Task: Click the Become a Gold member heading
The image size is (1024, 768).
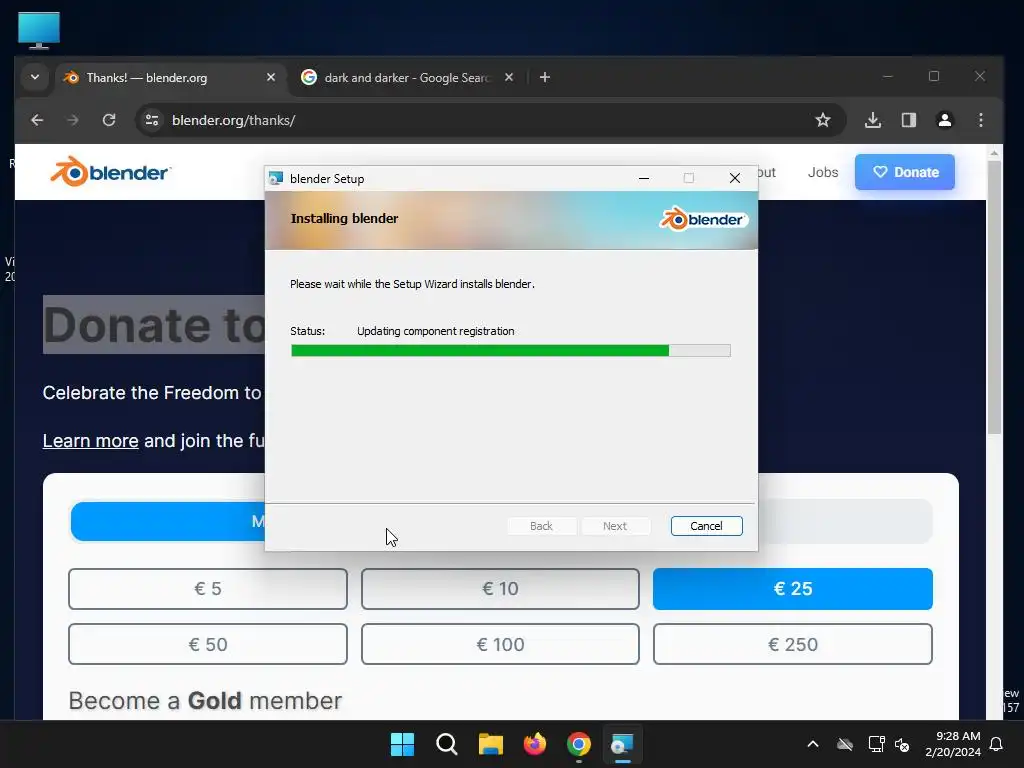Action: tap(205, 701)
